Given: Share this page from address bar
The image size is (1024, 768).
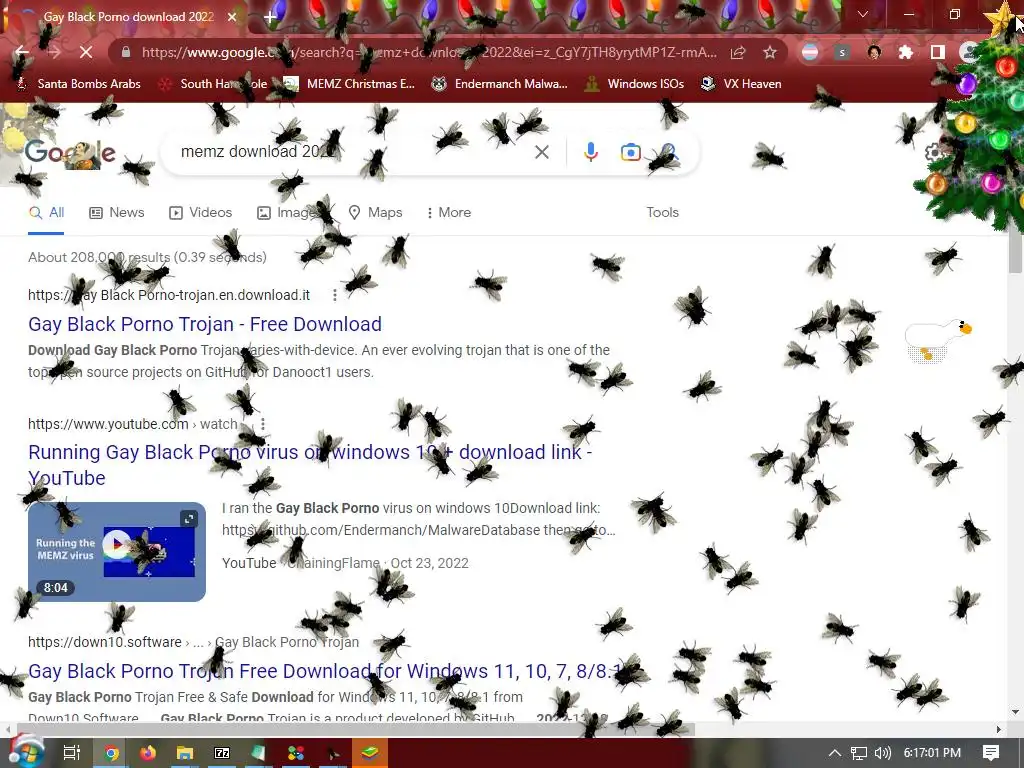Looking at the screenshot, I should (738, 52).
